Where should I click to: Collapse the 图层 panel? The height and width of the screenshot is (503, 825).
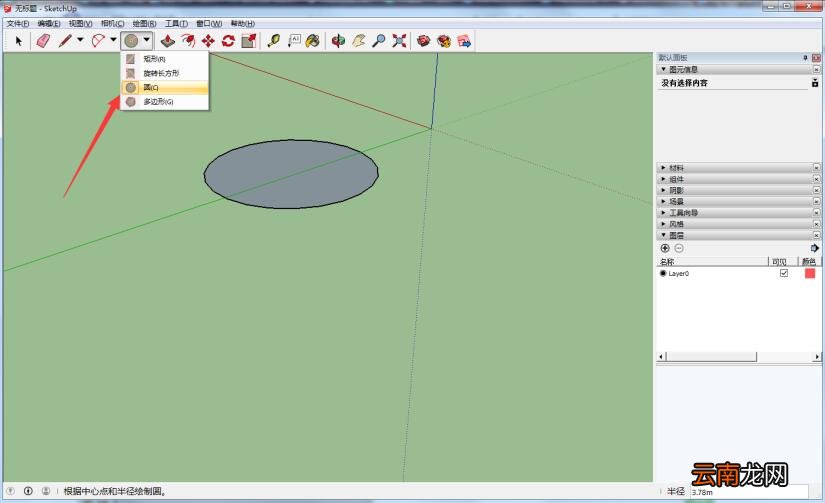[x=739, y=235]
